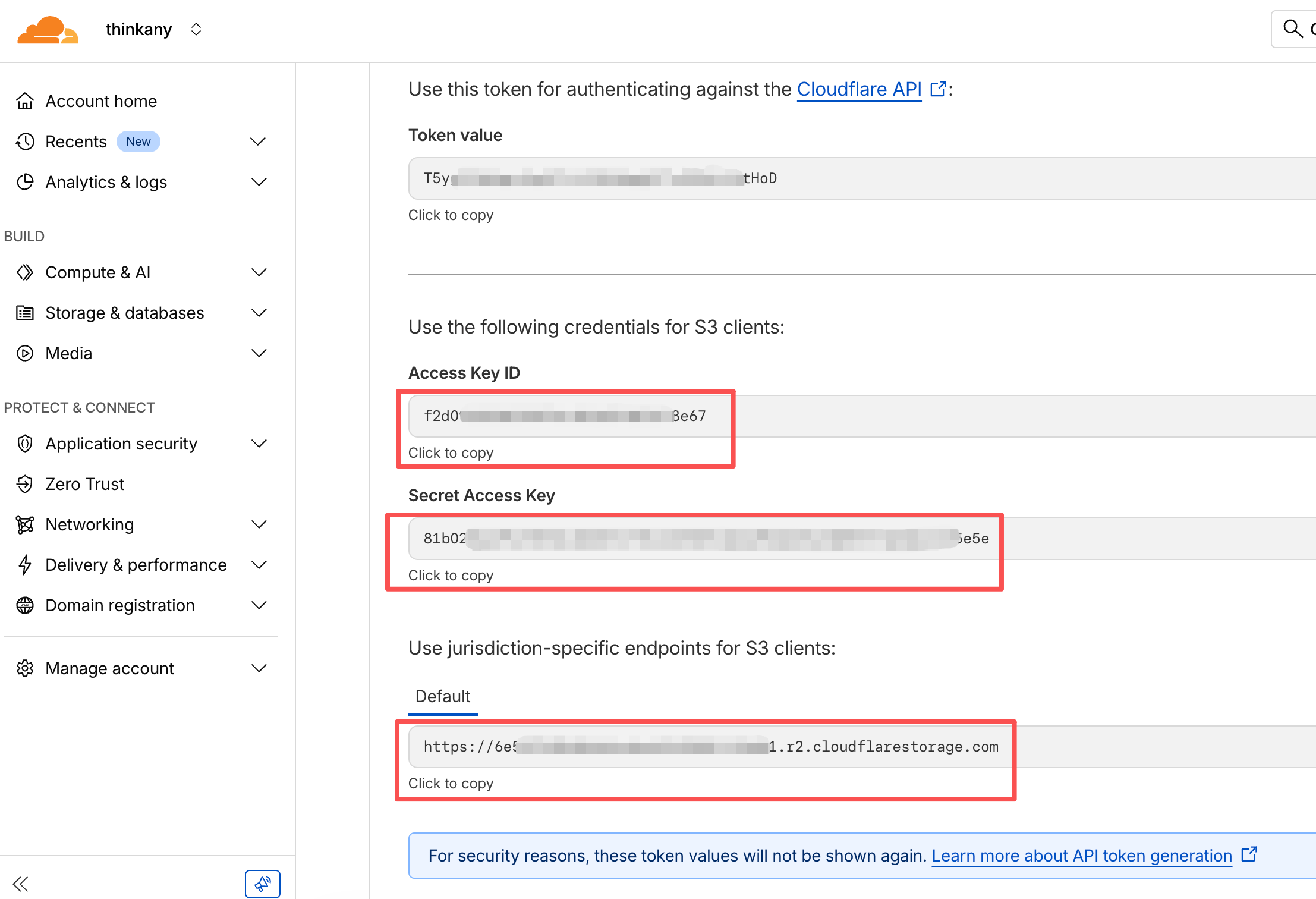Viewport: 1316px width, 899px height.
Task: Collapse sidebar with double-chevron icon
Action: 20,884
